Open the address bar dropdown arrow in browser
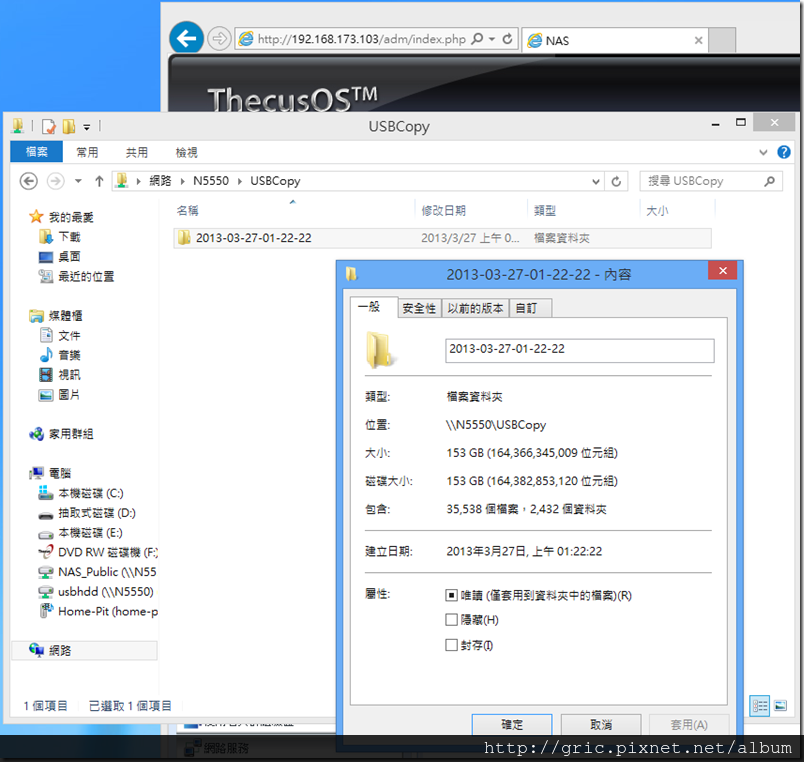The width and height of the screenshot is (804, 762). (492, 39)
